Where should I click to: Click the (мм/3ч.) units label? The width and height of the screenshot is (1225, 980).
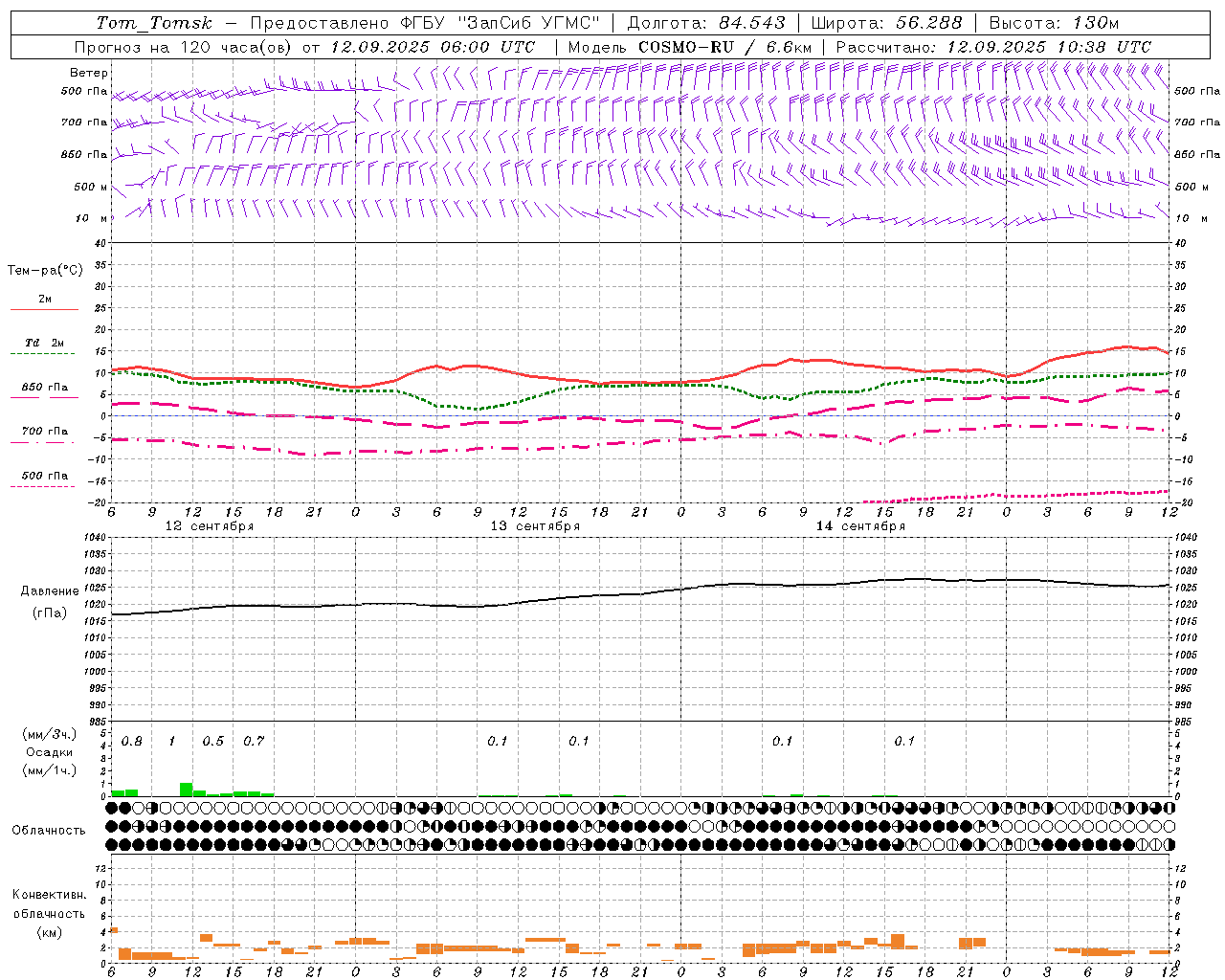tap(49, 734)
